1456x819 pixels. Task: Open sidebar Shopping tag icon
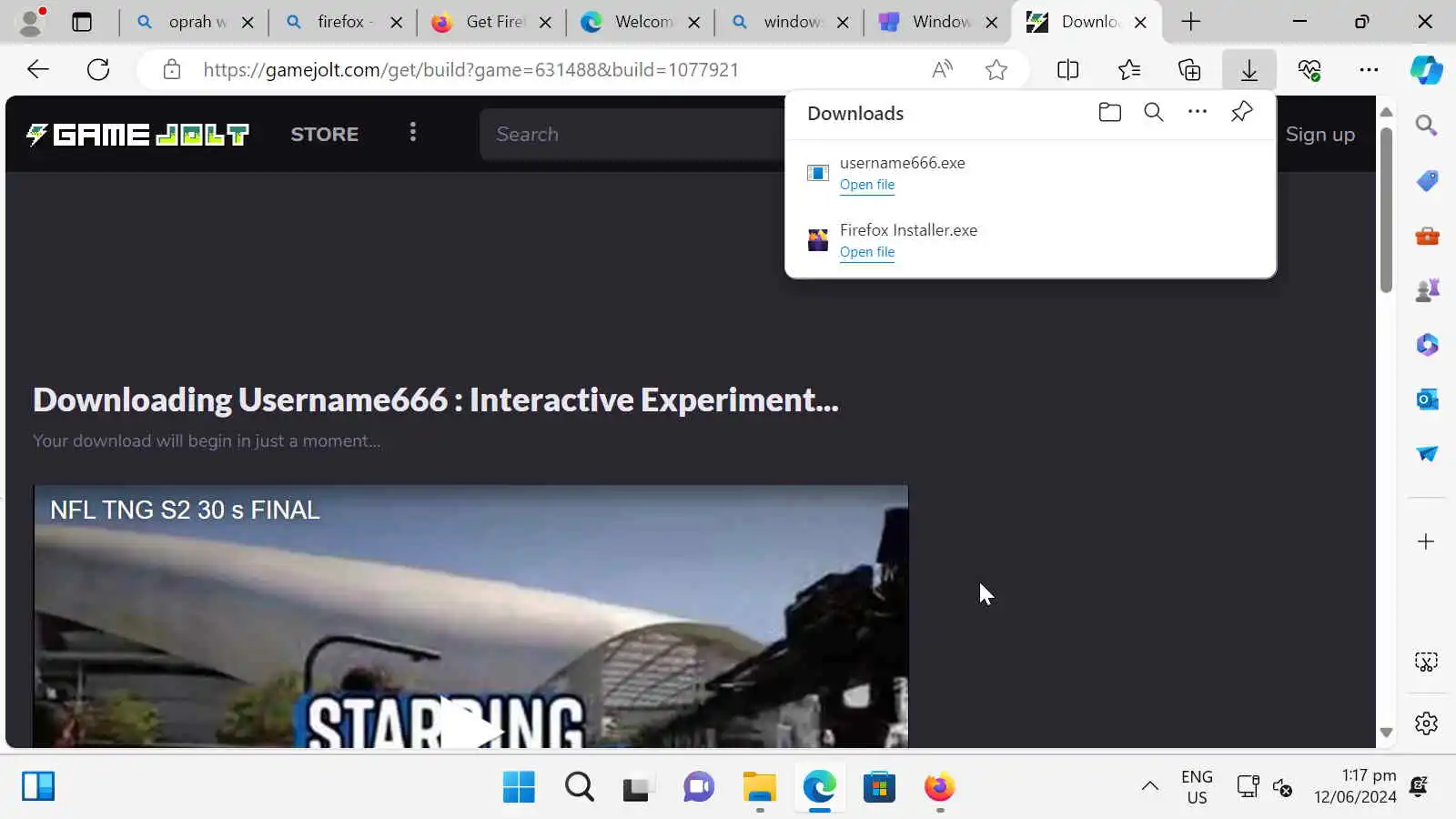click(x=1426, y=180)
